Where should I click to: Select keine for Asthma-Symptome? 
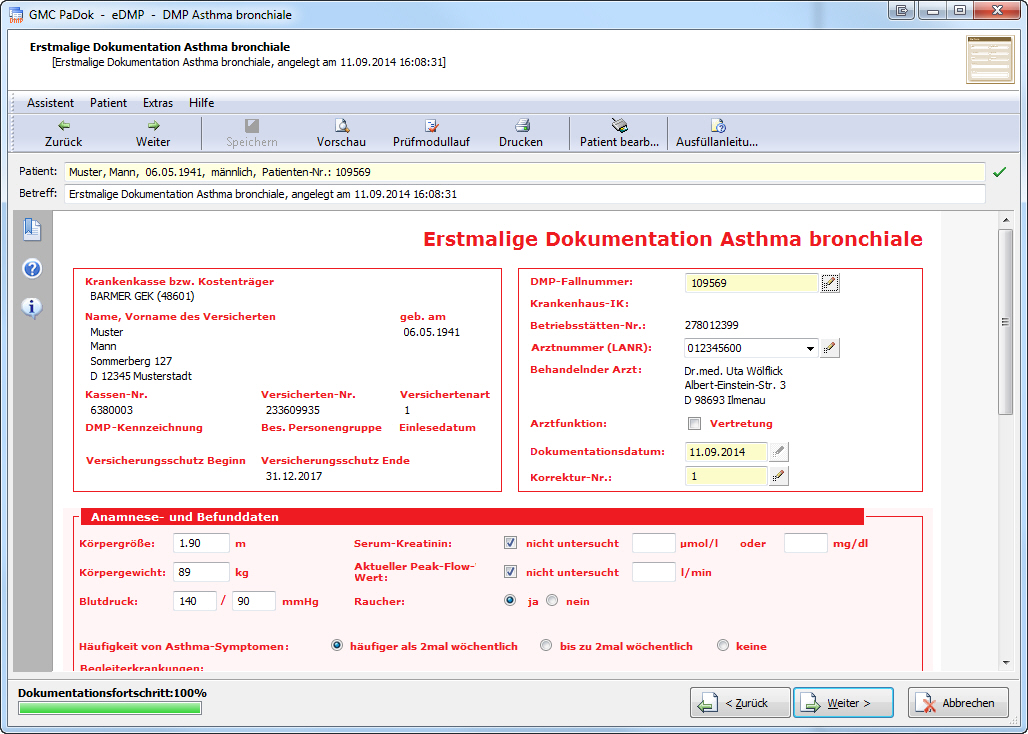point(722,646)
